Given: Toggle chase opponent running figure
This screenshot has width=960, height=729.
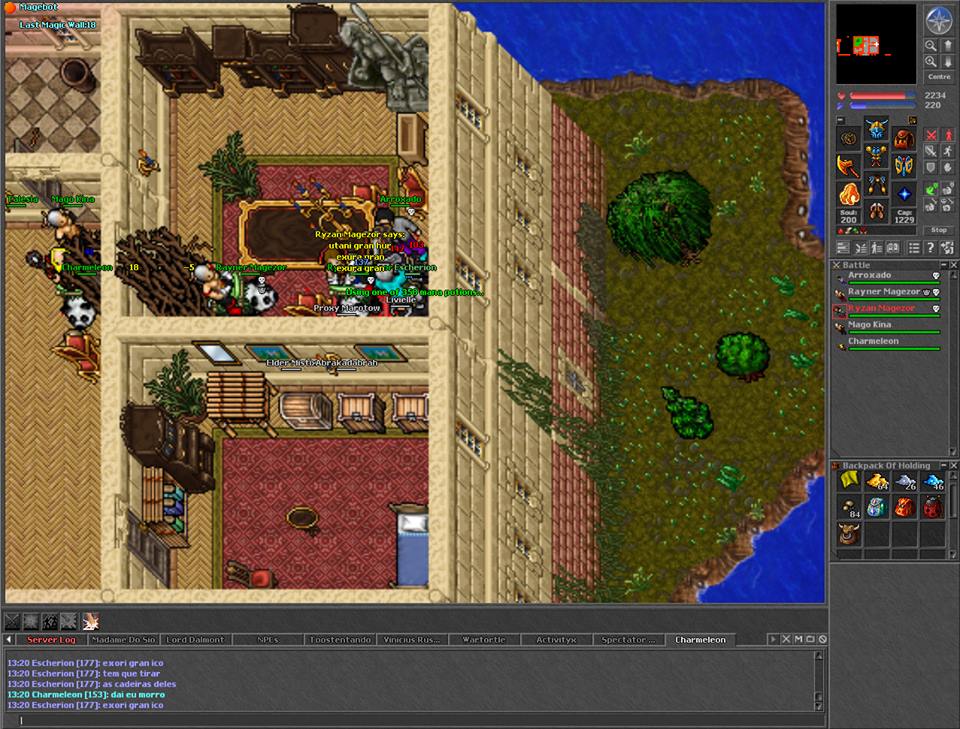Looking at the screenshot, I should [948, 151].
